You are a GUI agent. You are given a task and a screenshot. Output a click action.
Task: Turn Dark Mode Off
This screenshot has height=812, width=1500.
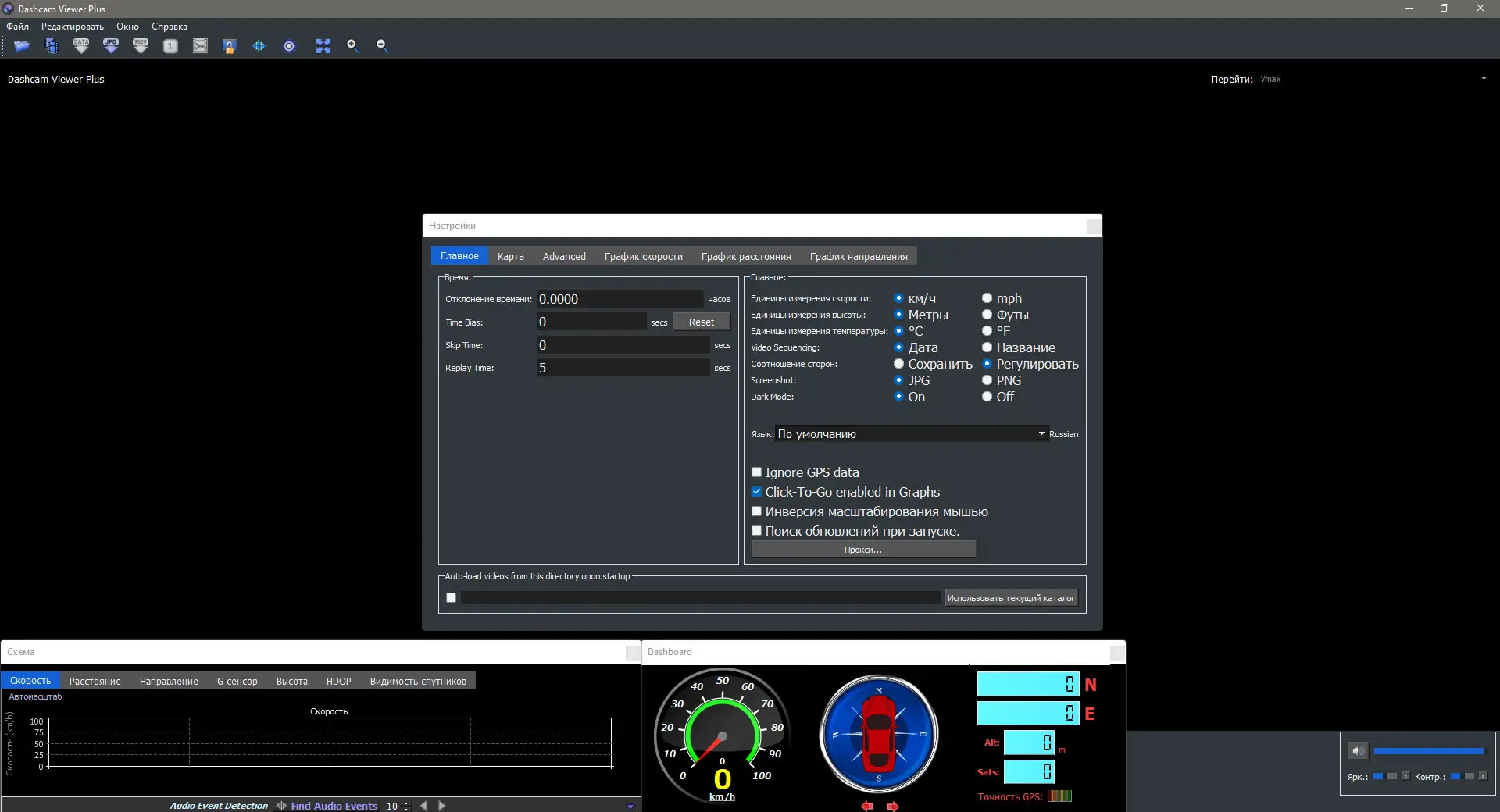pos(987,397)
